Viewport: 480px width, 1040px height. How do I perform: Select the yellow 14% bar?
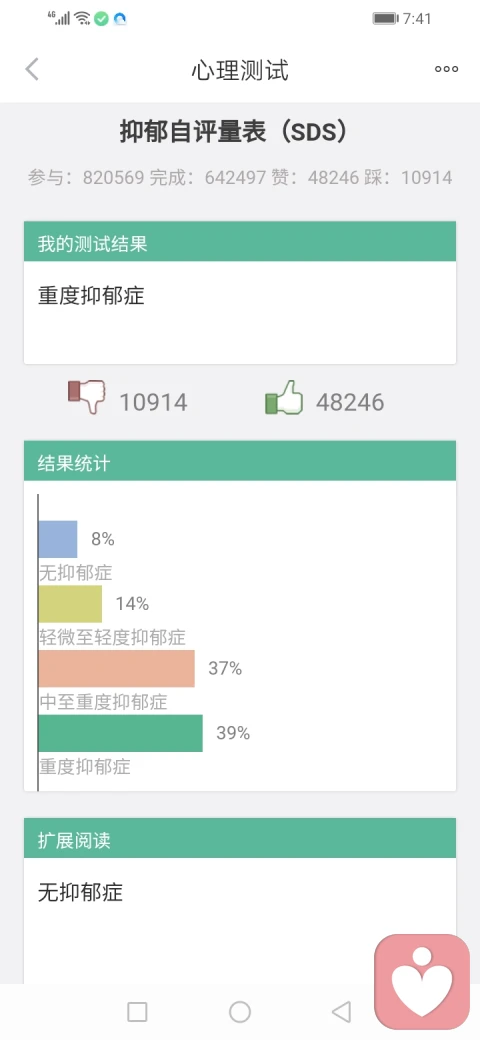tap(70, 604)
